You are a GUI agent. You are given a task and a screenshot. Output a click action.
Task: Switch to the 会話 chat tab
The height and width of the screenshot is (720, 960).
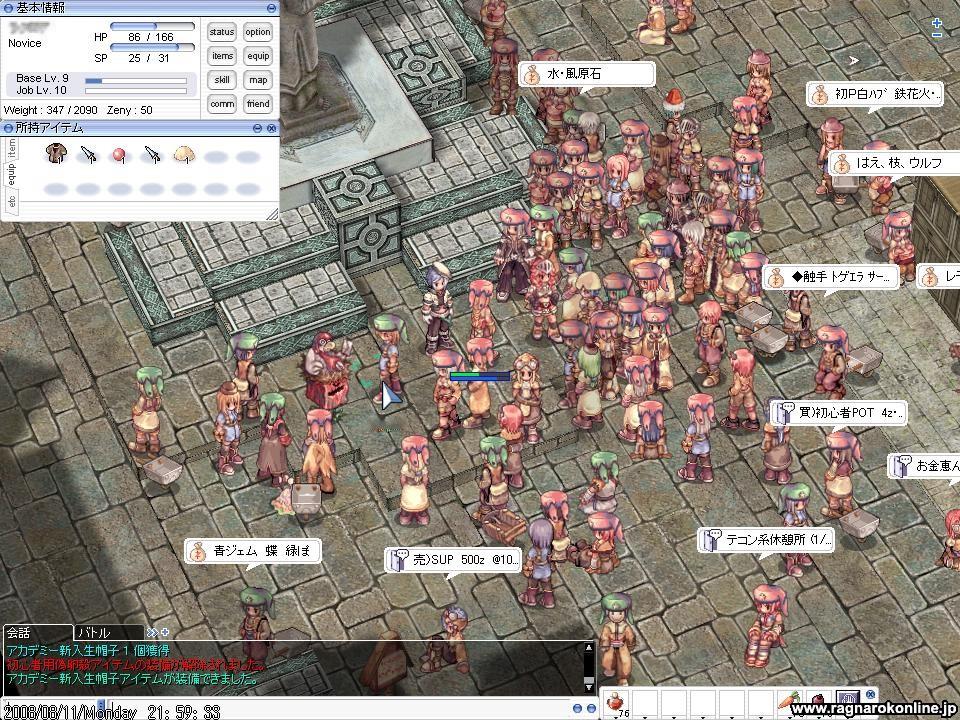pyautogui.click(x=37, y=632)
